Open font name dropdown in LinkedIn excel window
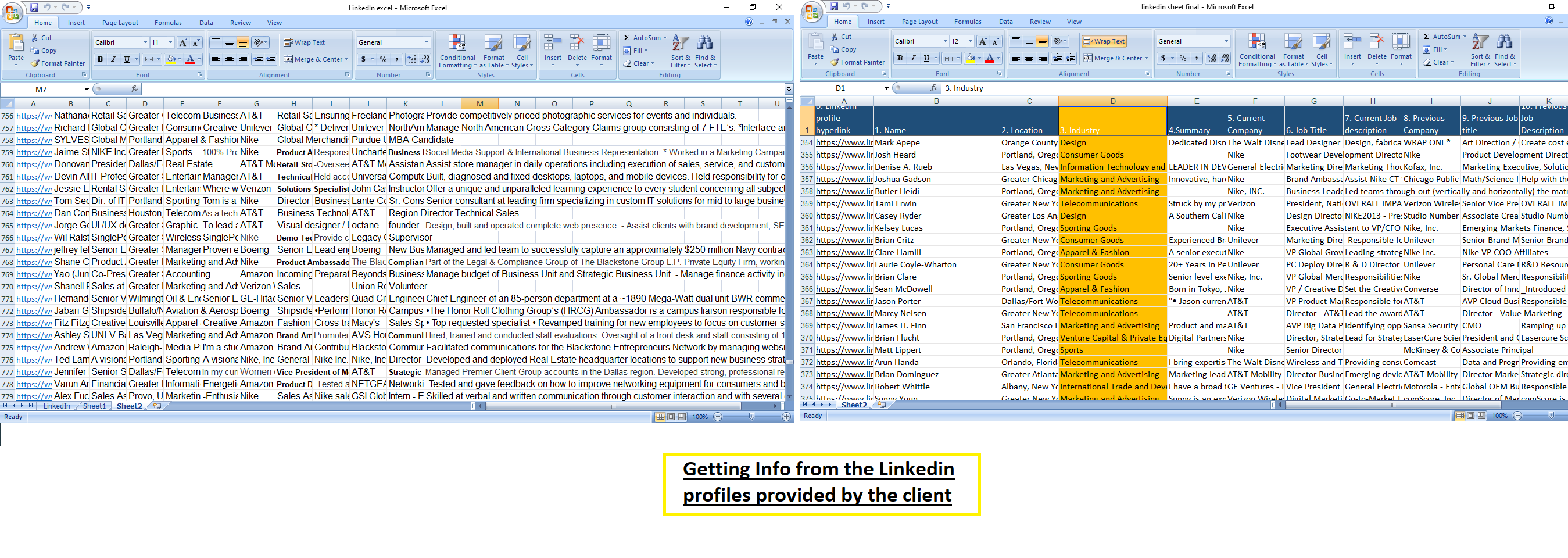Image resolution: width=1568 pixels, height=558 pixels. 145,42
